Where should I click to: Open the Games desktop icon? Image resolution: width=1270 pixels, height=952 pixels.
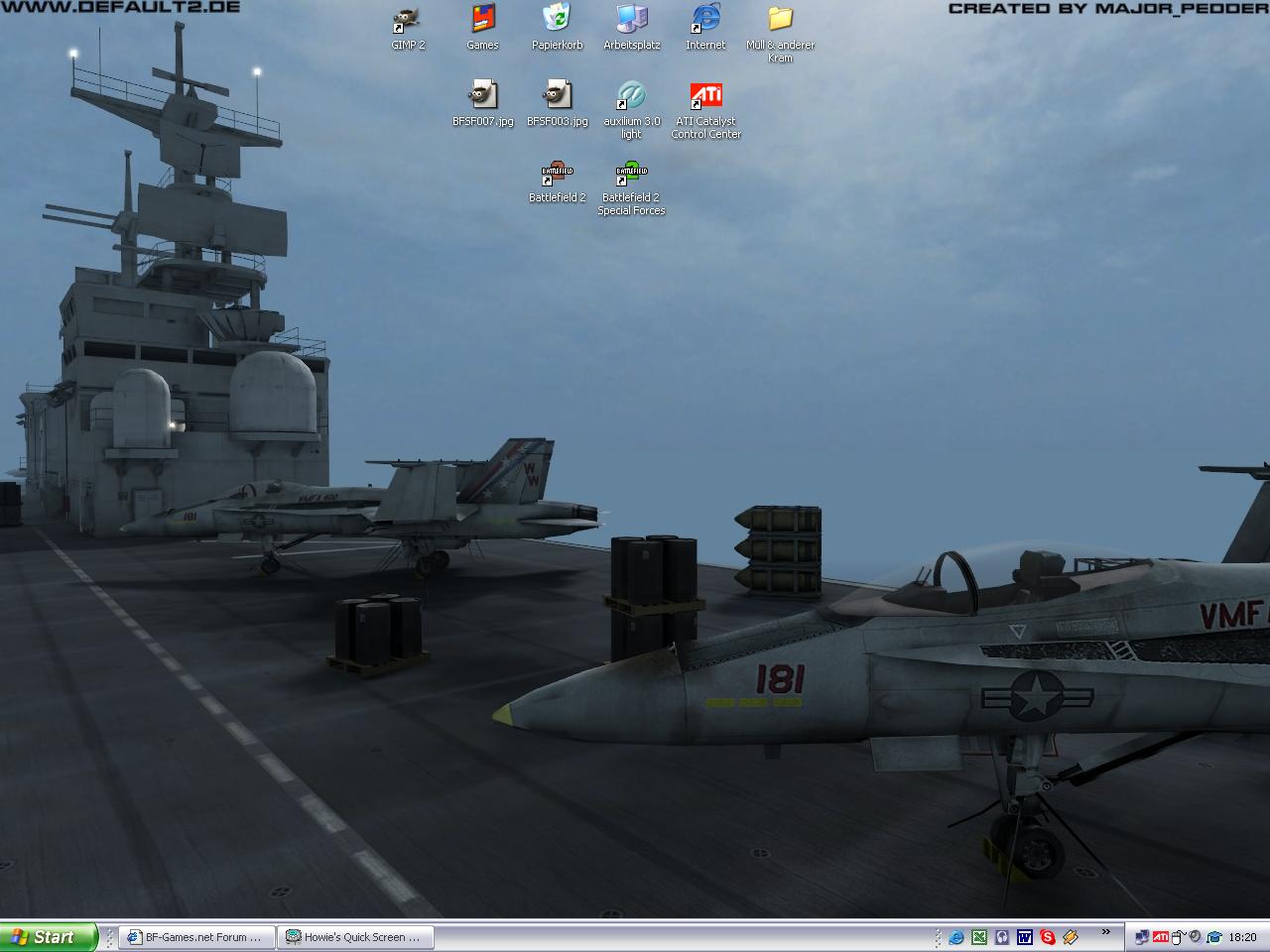point(482,20)
